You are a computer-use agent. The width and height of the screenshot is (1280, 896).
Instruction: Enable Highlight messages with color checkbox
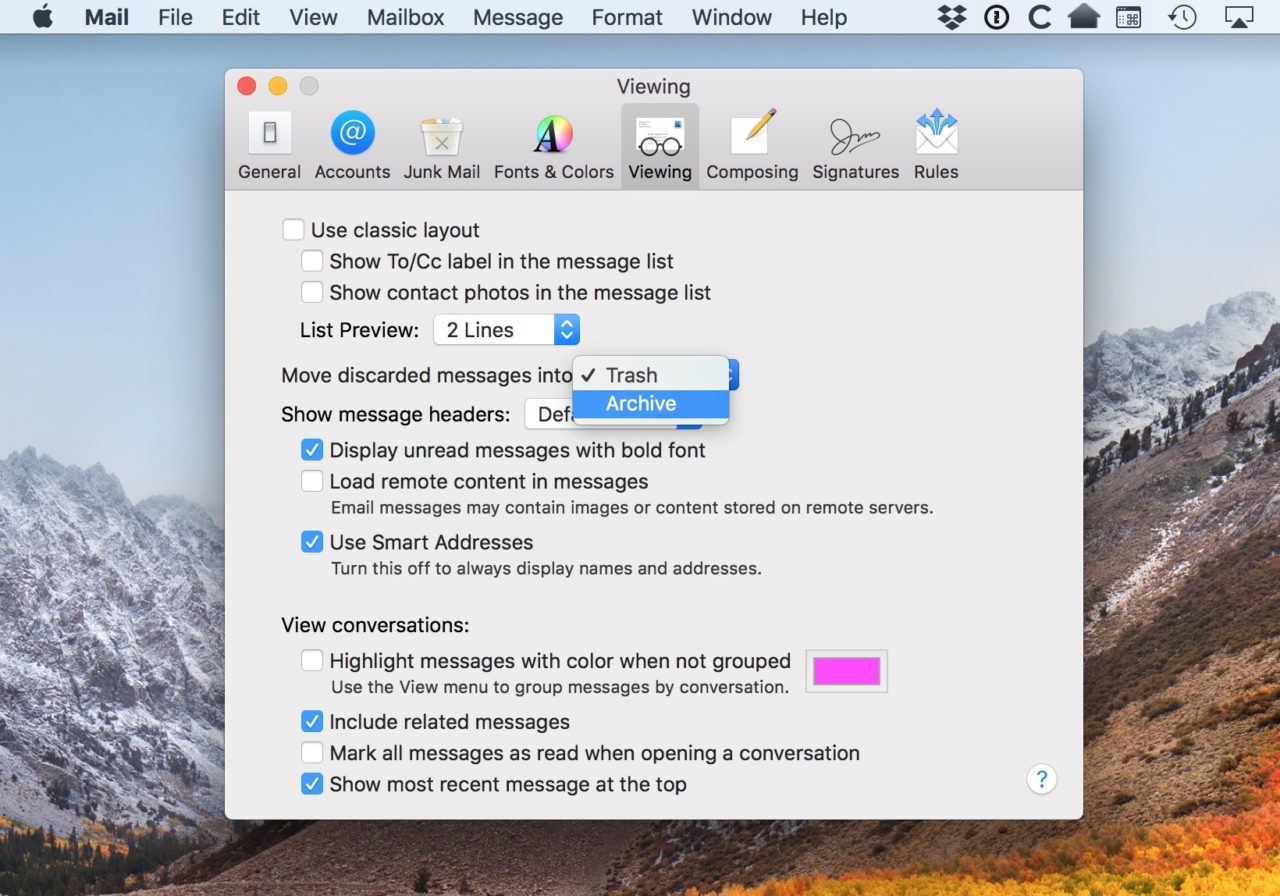(x=312, y=661)
